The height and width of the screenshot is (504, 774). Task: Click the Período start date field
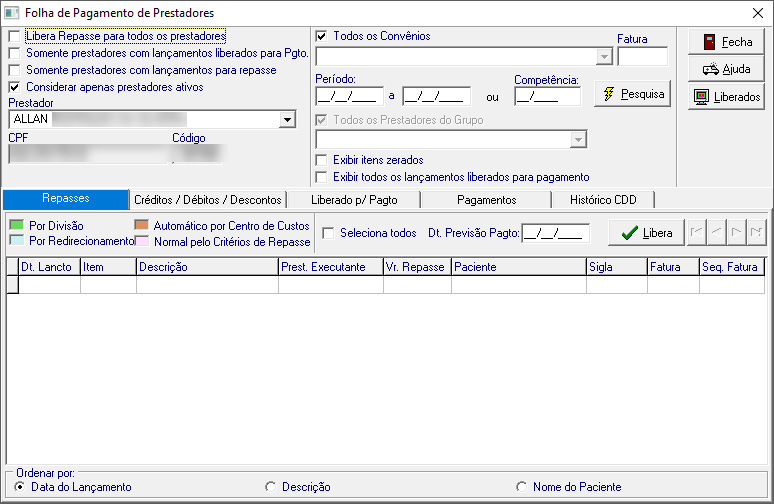click(x=349, y=96)
